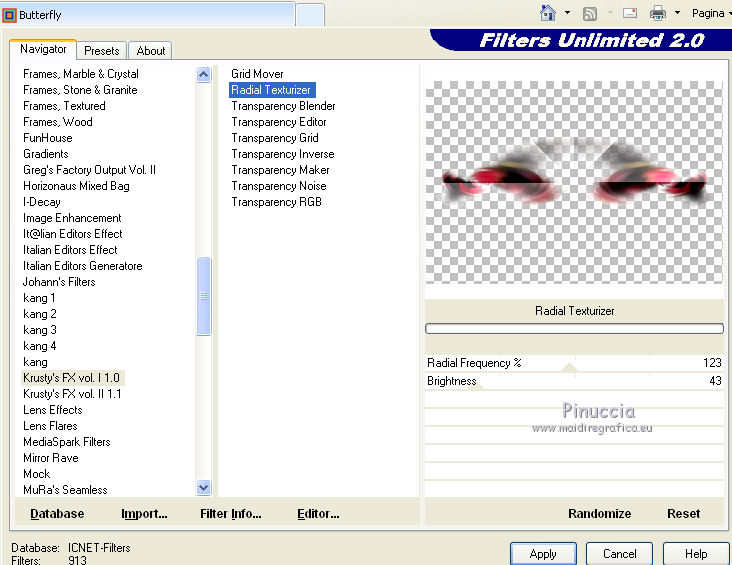Switch to the Navigator tab
The width and height of the screenshot is (732, 565).
(x=43, y=49)
